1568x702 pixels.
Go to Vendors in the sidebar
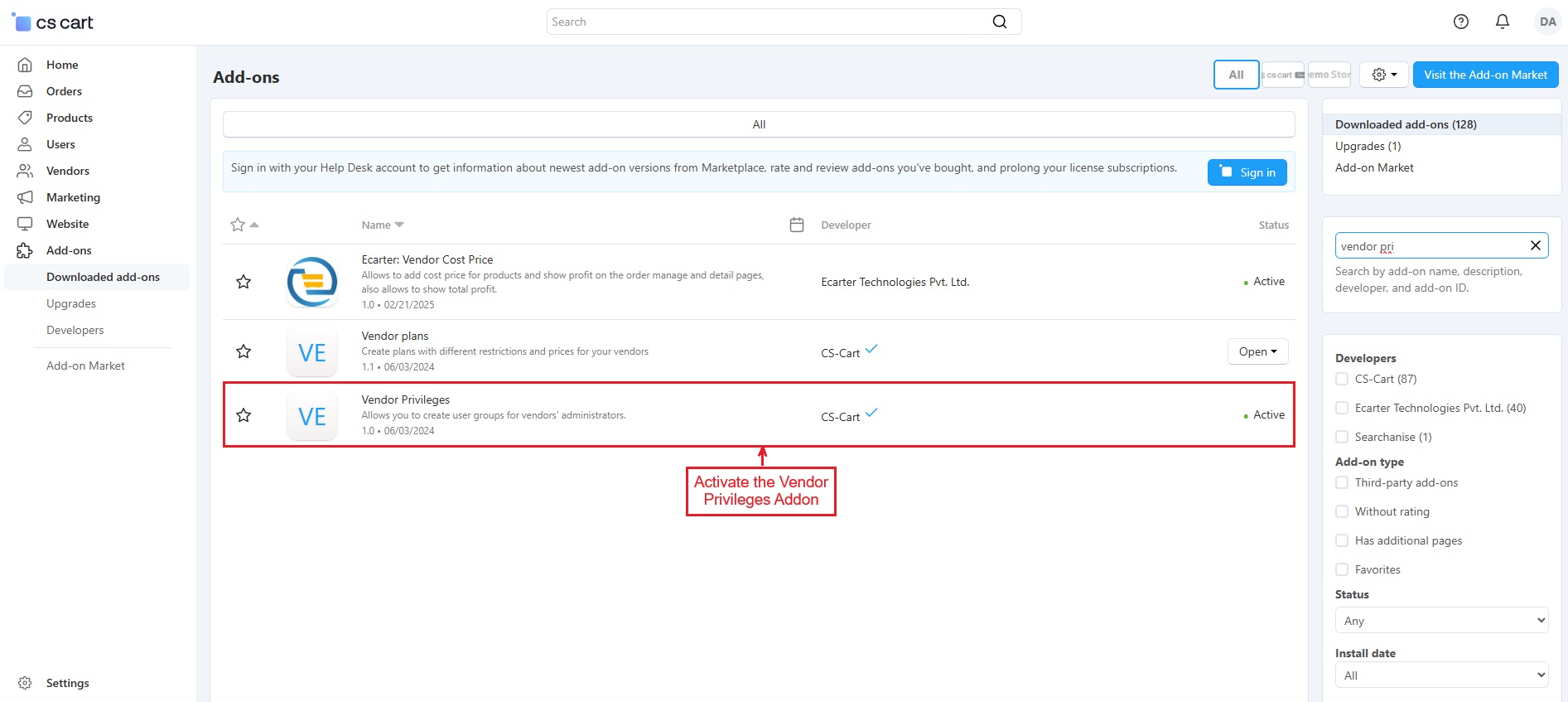(68, 171)
